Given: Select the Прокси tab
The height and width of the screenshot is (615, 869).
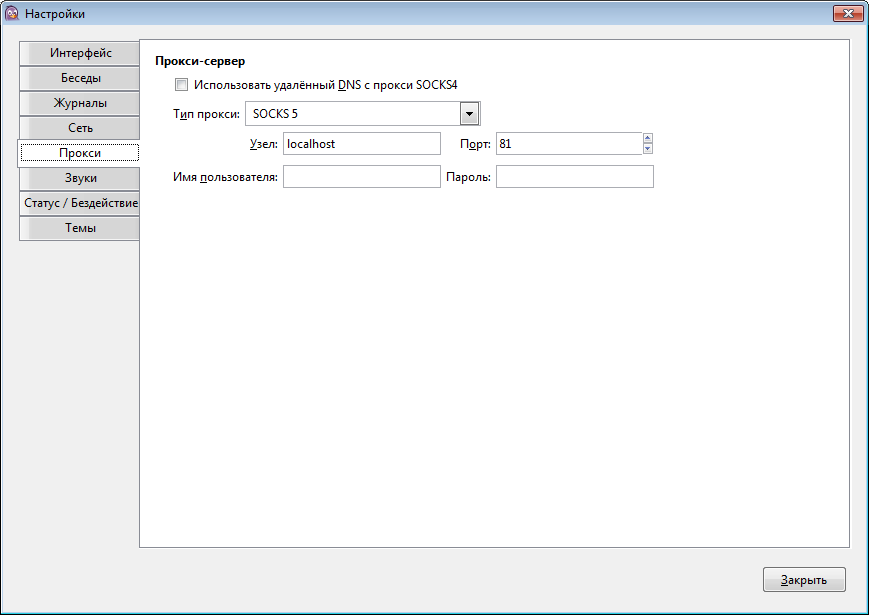Looking at the screenshot, I should (x=79, y=153).
